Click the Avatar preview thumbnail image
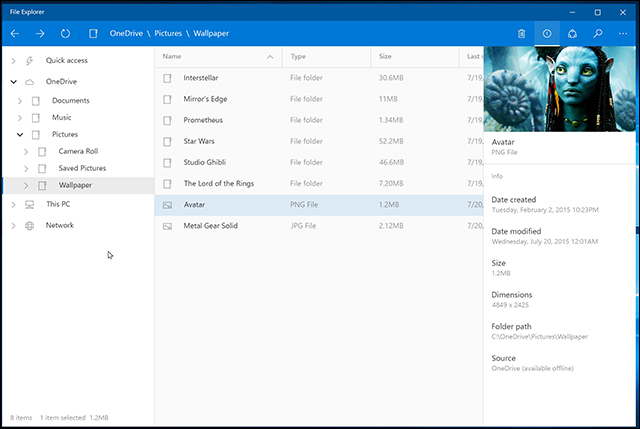Image resolution: width=640 pixels, height=429 pixels. [560, 89]
